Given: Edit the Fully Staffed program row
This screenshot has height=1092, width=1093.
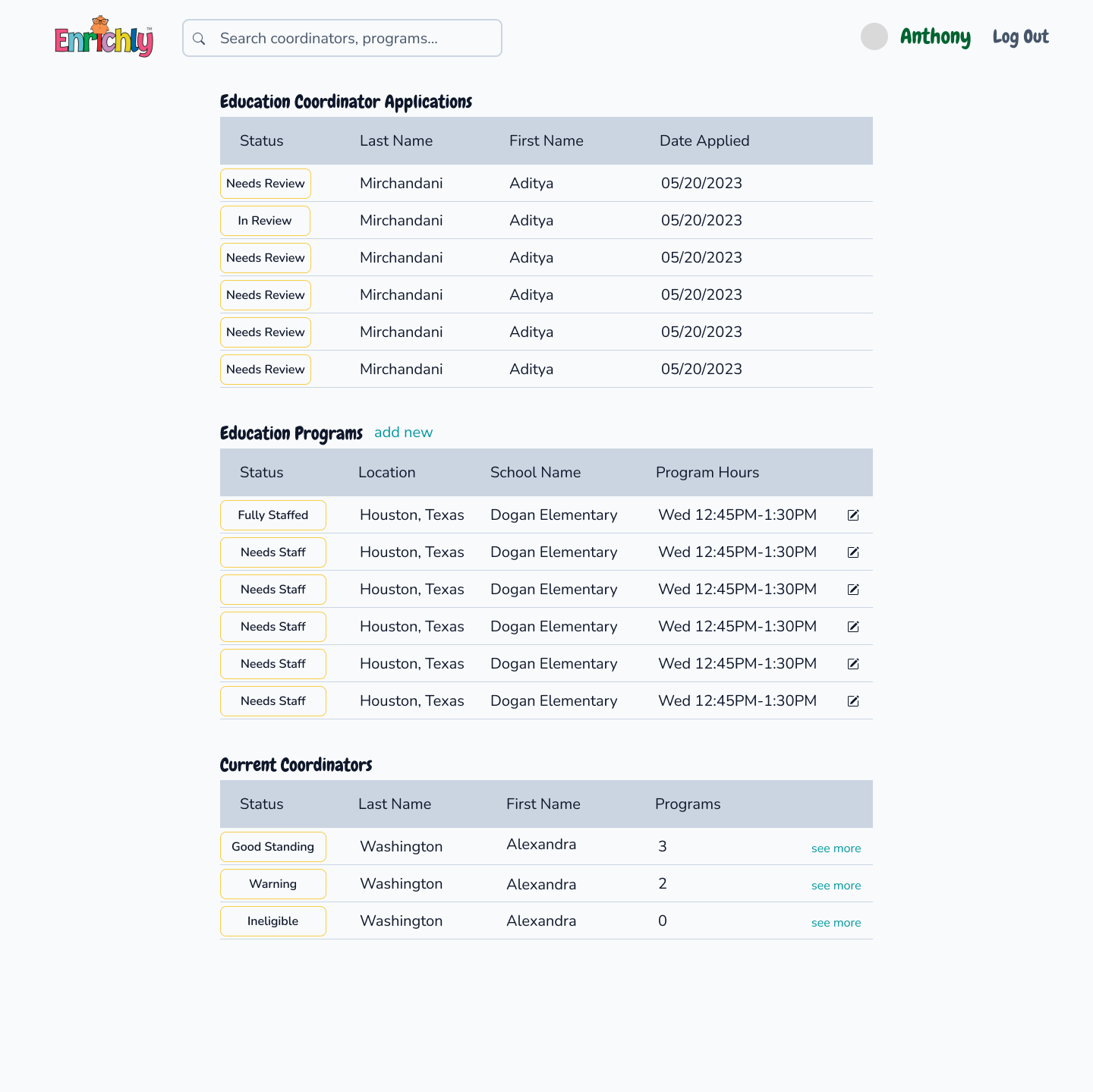Looking at the screenshot, I should (853, 515).
